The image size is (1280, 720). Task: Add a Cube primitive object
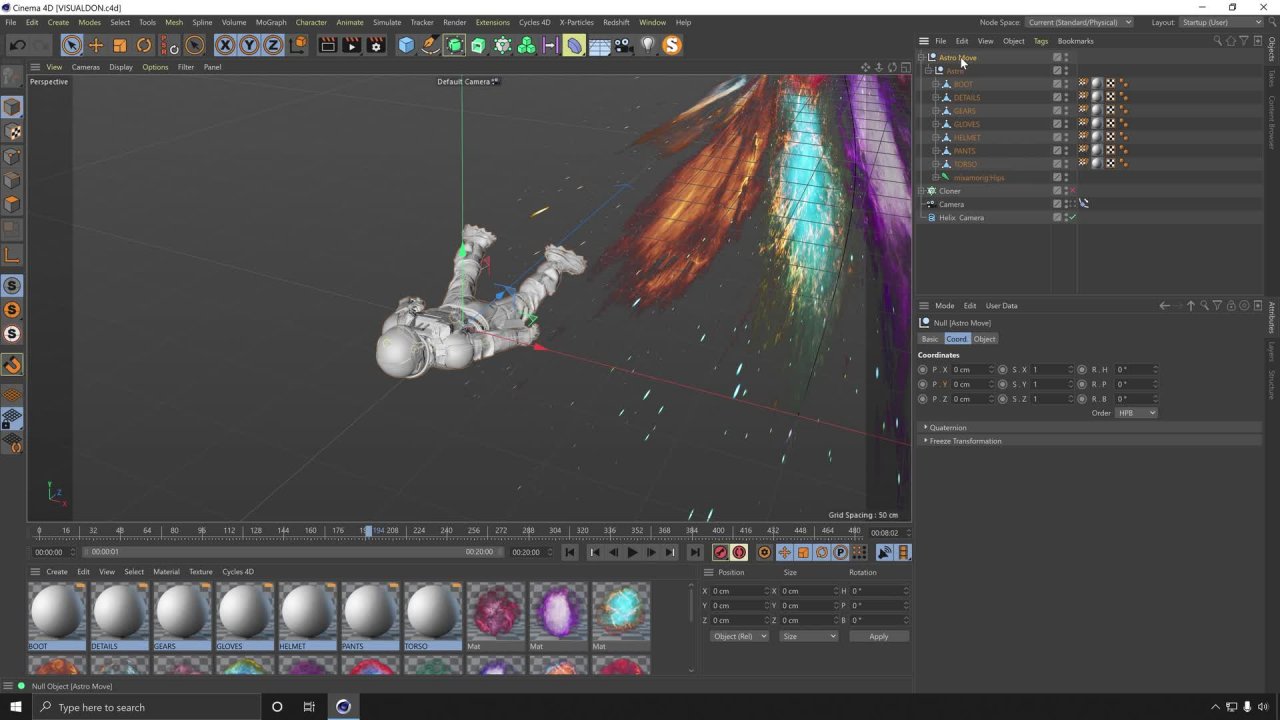406,45
